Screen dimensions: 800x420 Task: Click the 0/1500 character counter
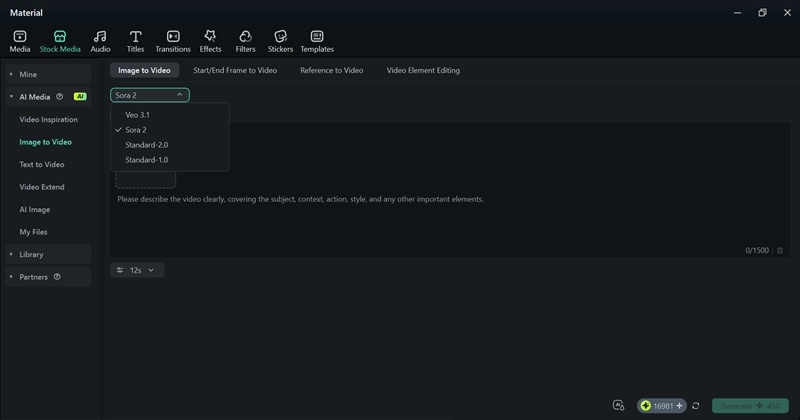click(757, 251)
